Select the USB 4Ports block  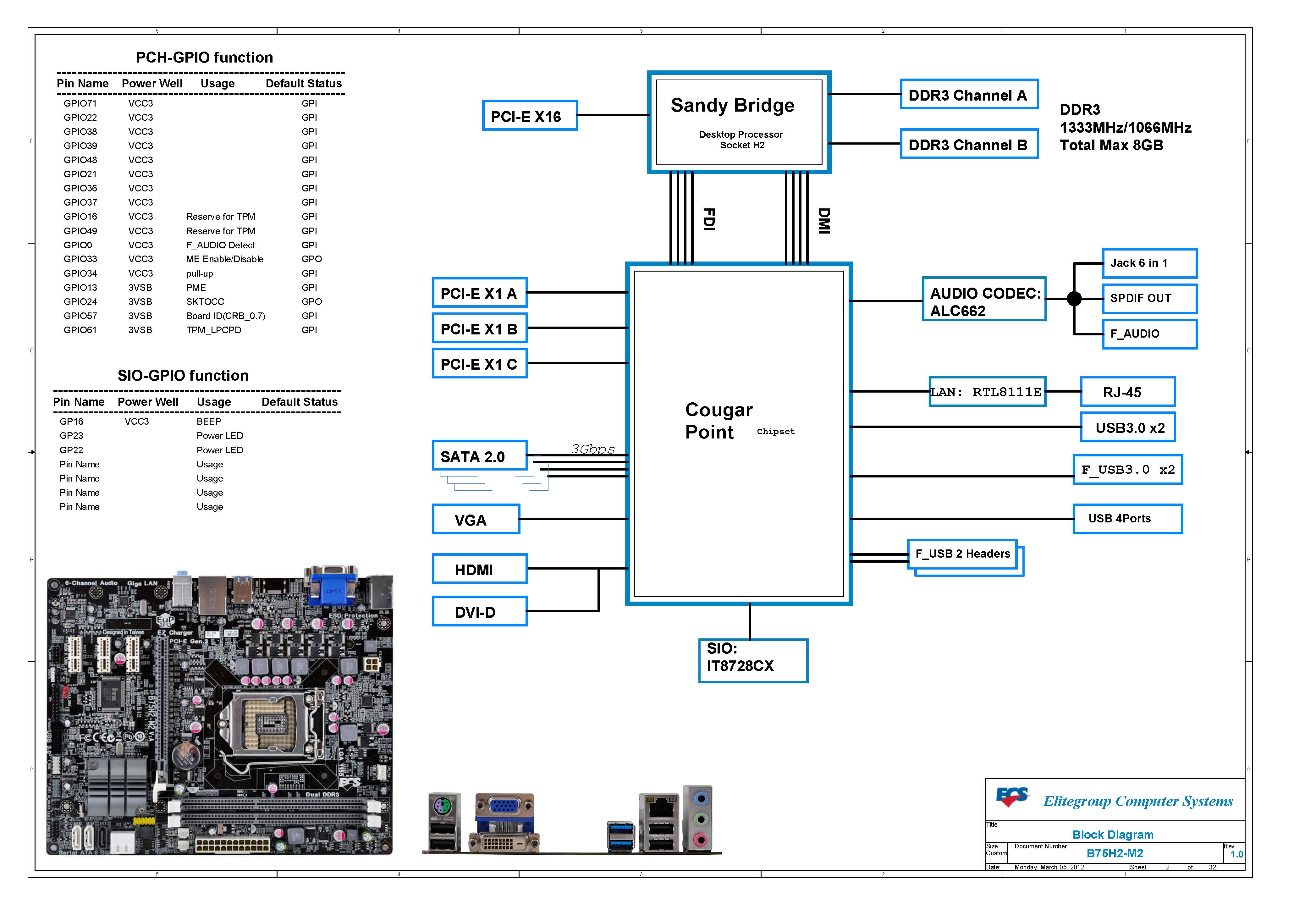click(1127, 519)
